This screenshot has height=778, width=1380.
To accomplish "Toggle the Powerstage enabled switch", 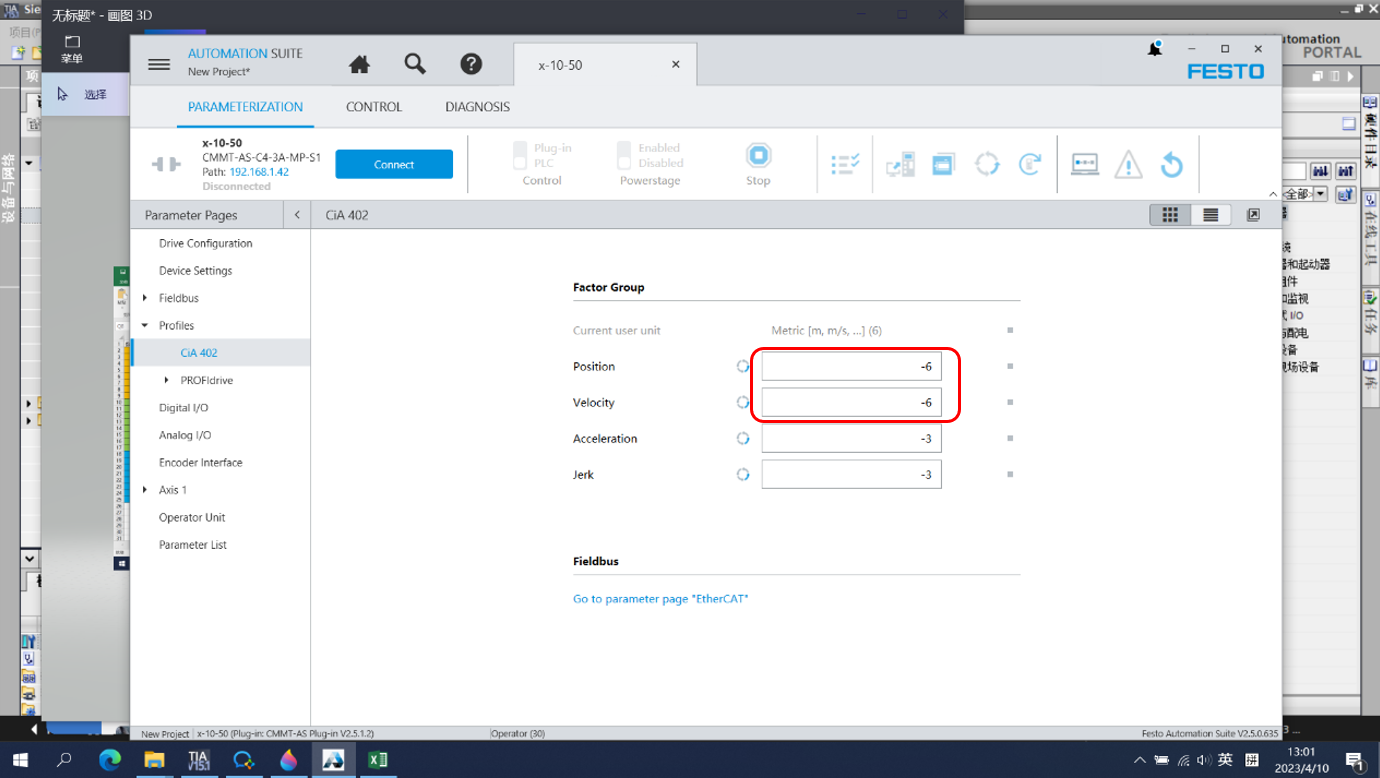I will click(x=624, y=155).
